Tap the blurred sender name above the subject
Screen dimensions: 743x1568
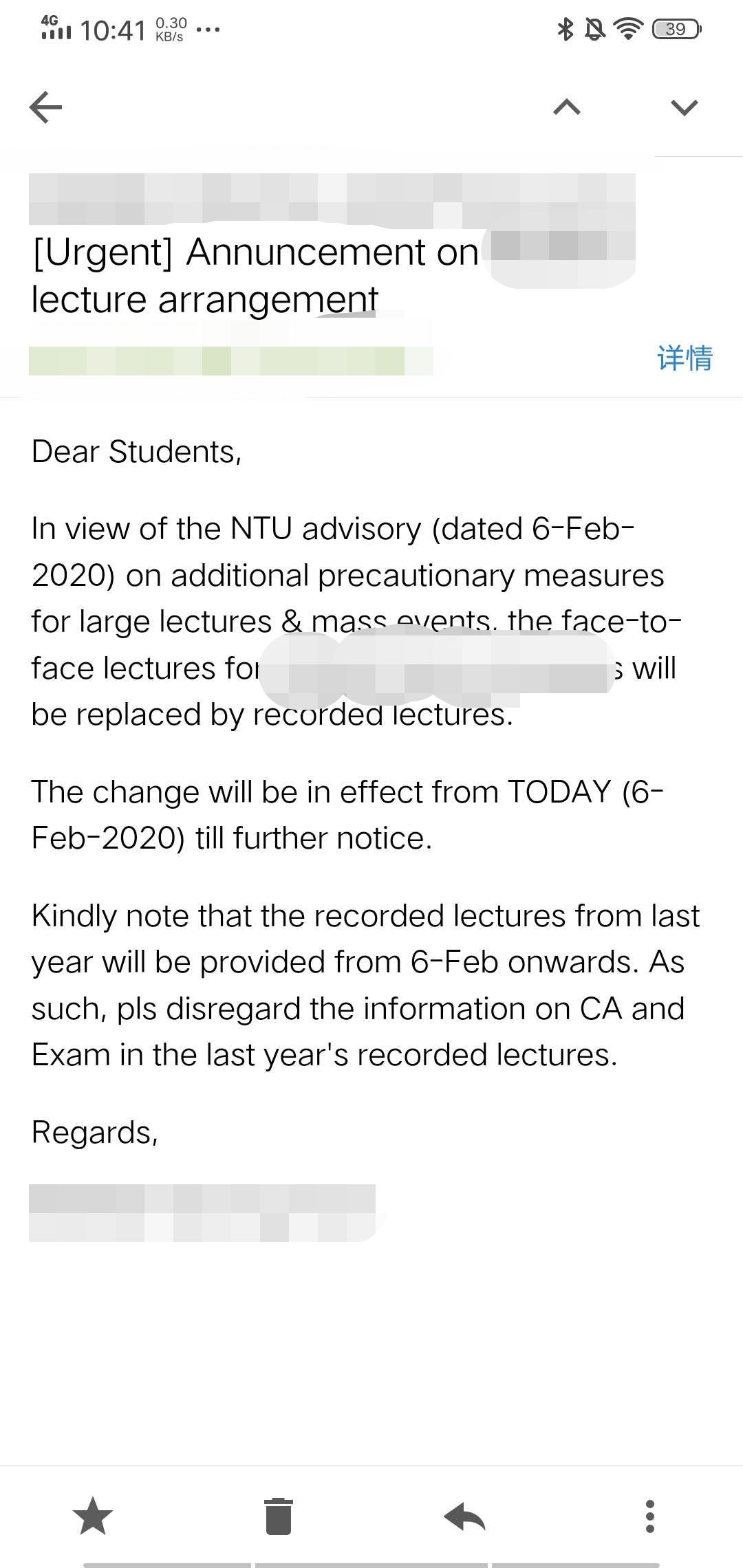pos(330,199)
